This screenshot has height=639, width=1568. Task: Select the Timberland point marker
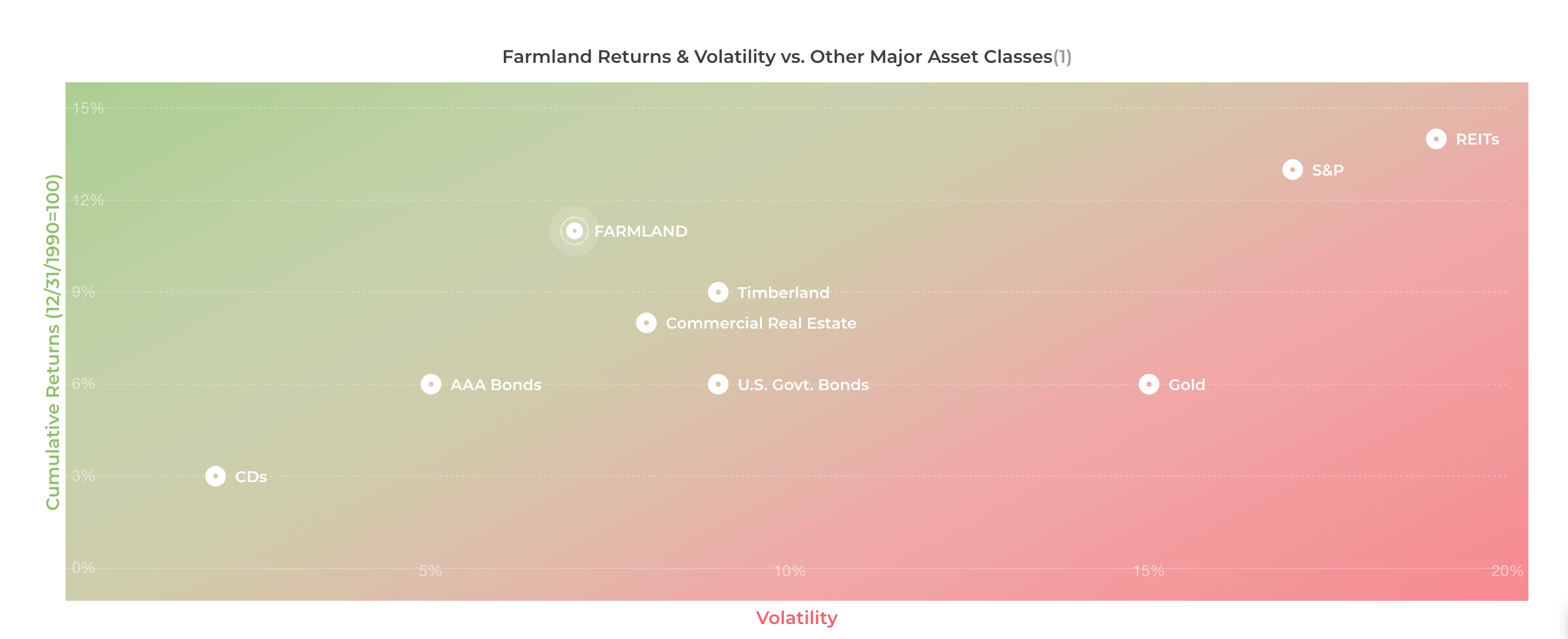pos(718,292)
